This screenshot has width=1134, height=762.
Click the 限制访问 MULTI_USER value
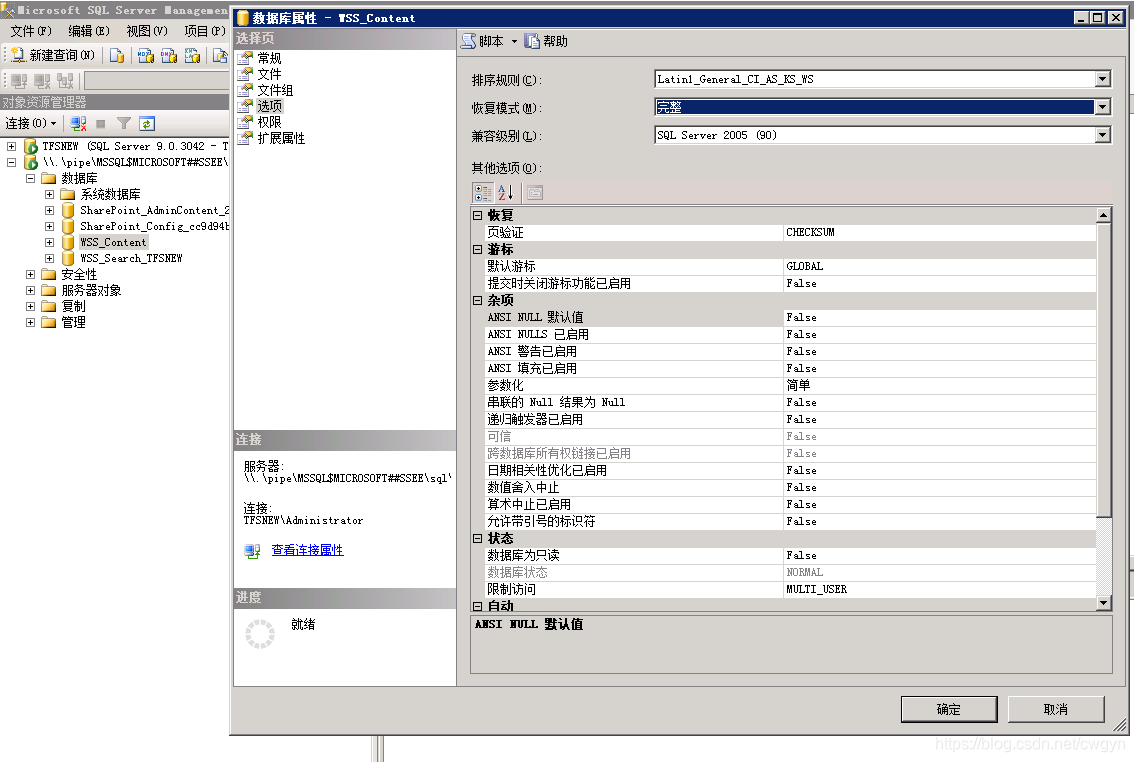tap(939, 589)
